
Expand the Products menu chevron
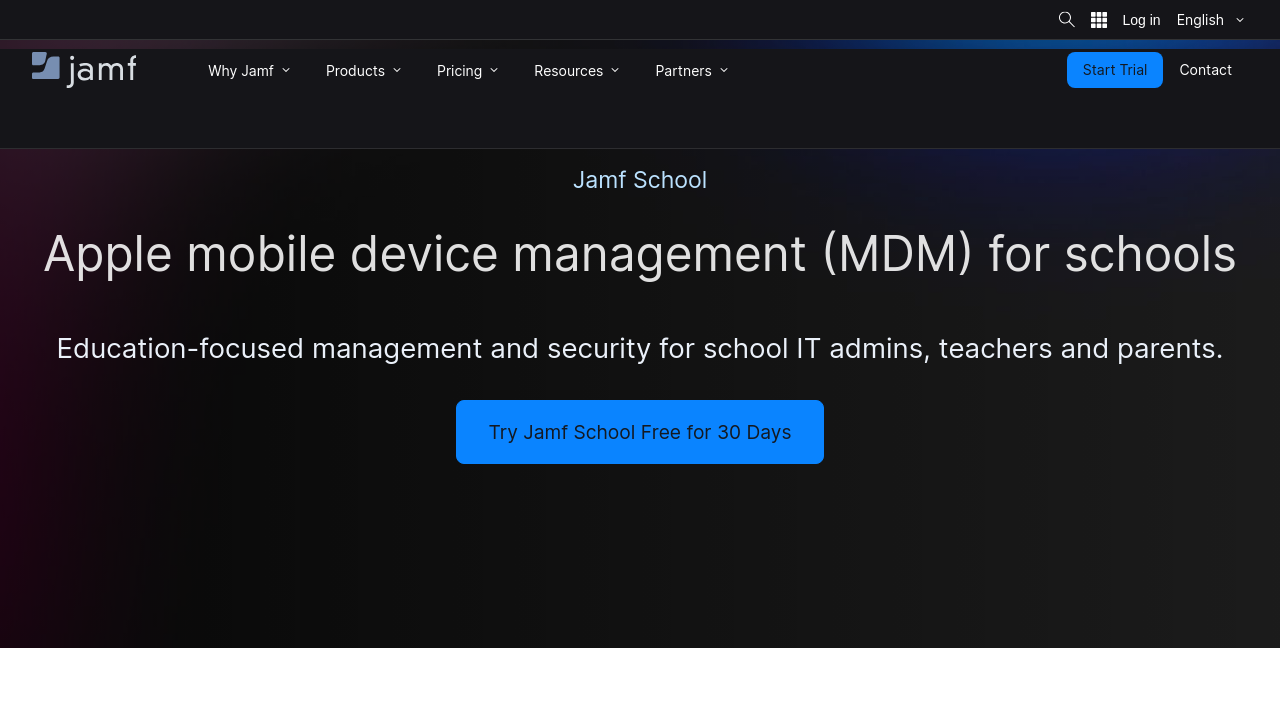[x=397, y=70]
